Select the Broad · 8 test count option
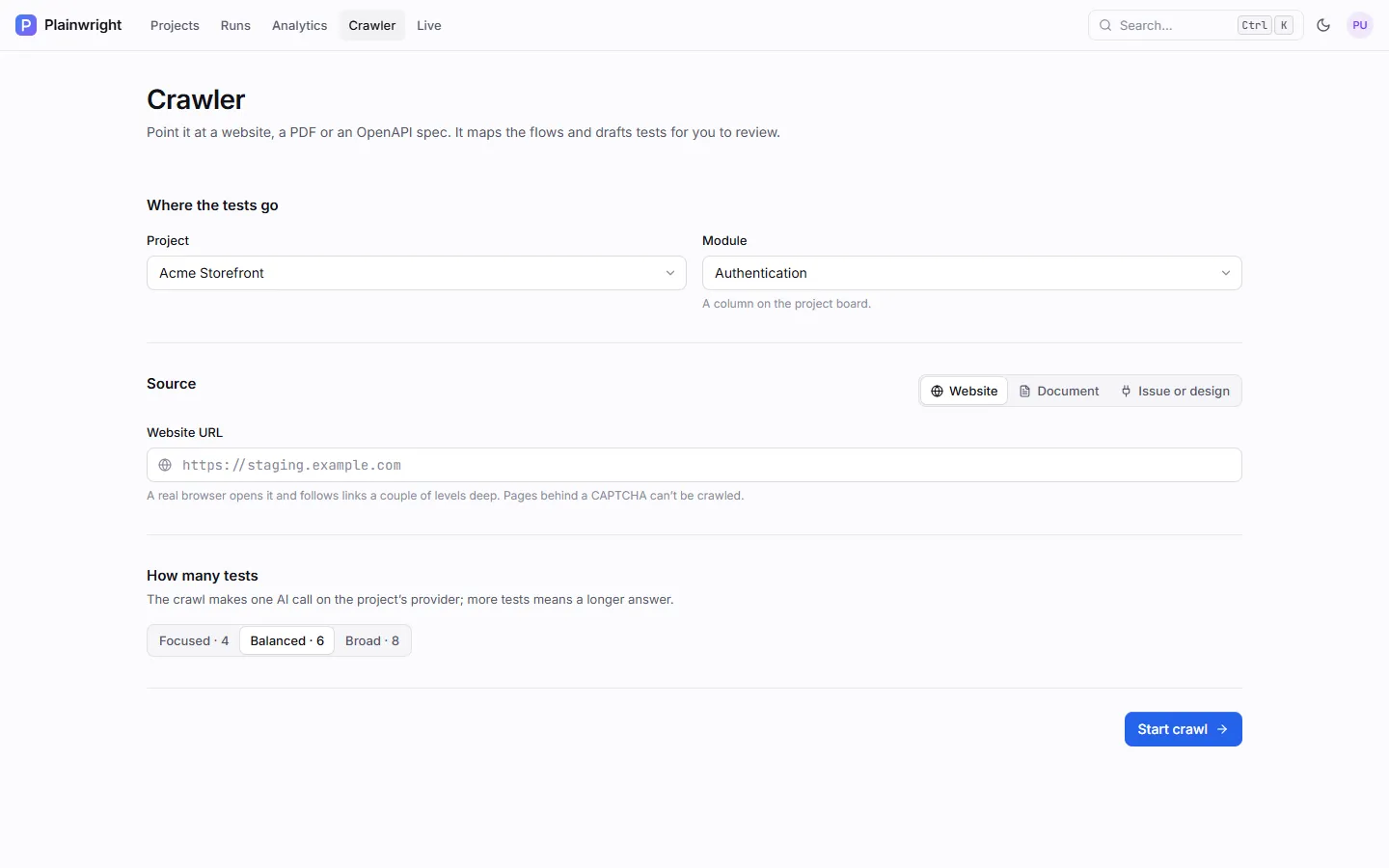Viewport: 1389px width, 868px height. [x=372, y=640]
